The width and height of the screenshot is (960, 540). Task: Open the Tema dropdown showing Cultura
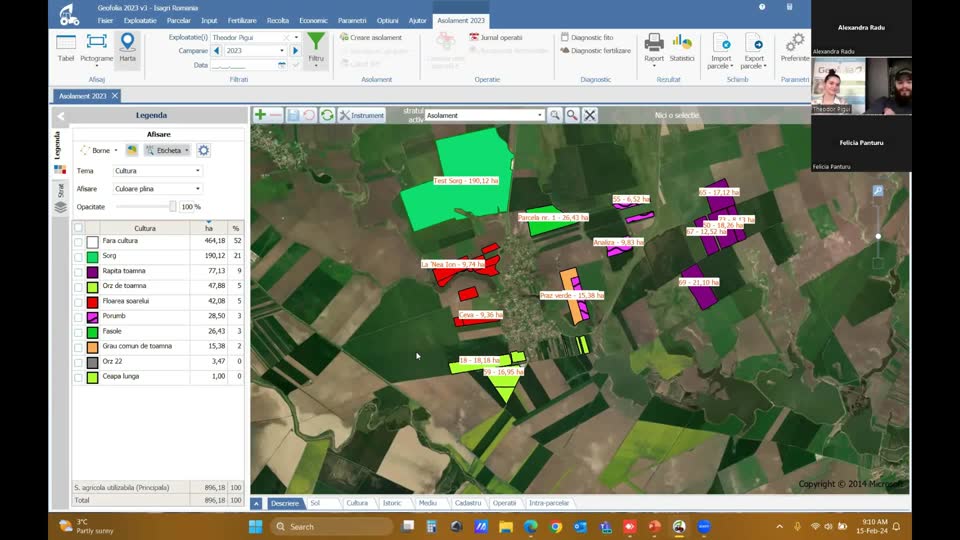click(157, 171)
